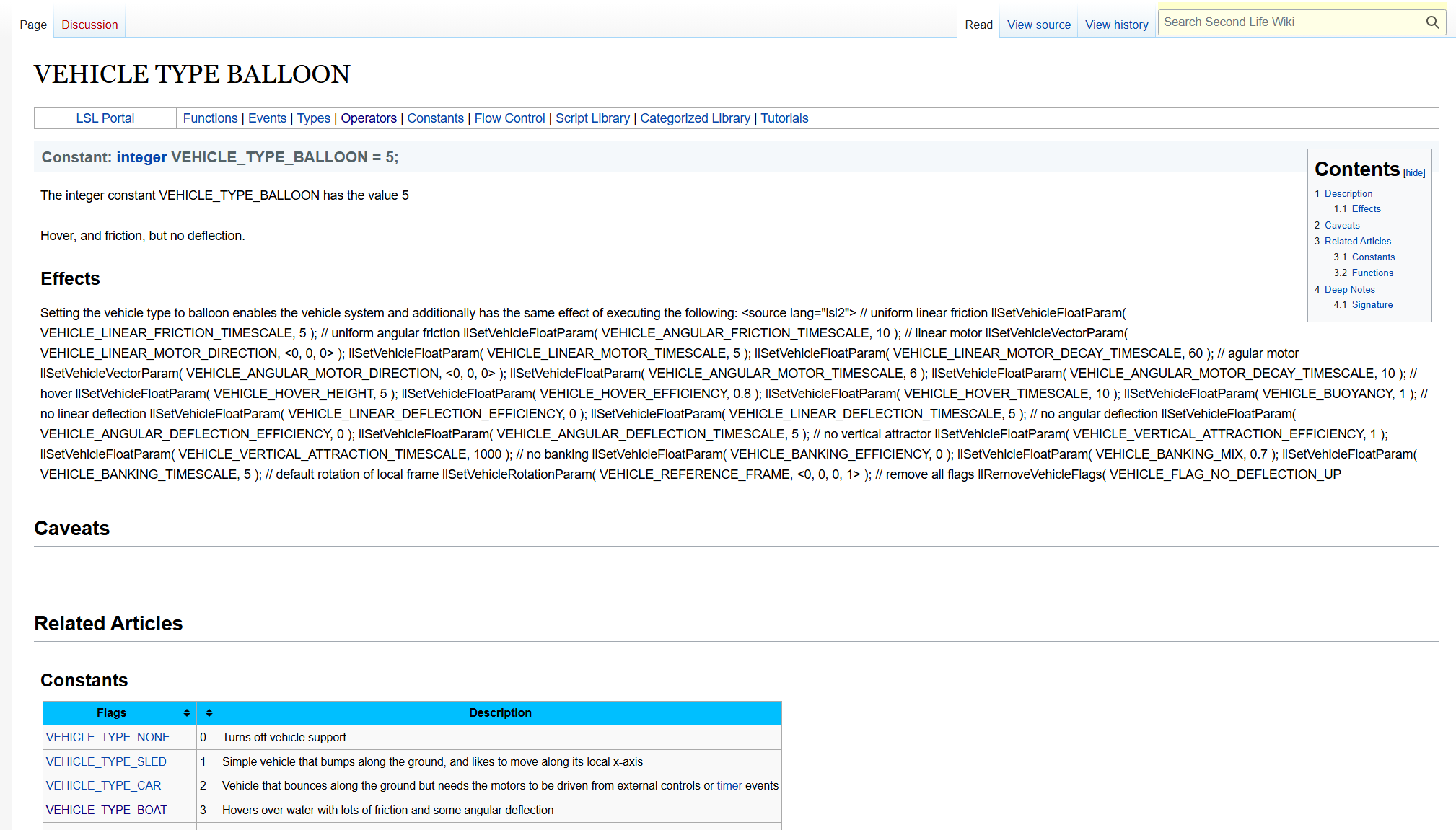Switch to View source tab
This screenshot has width=1456, height=830.
point(1038,25)
